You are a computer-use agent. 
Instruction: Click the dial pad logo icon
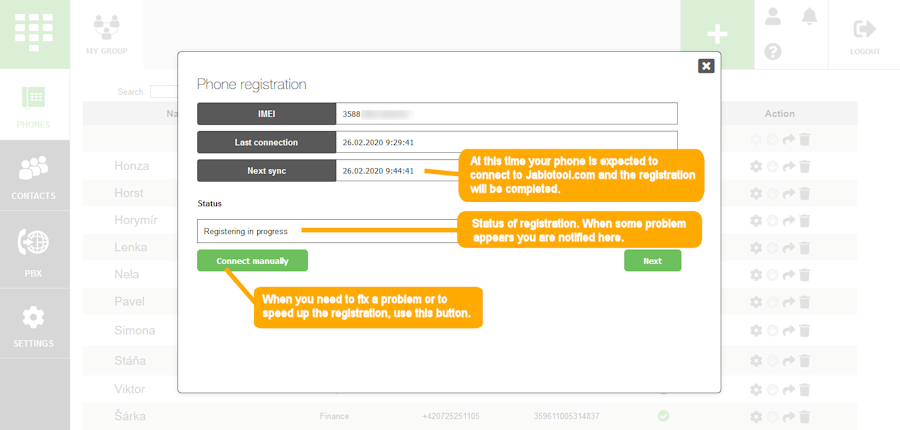click(34, 33)
